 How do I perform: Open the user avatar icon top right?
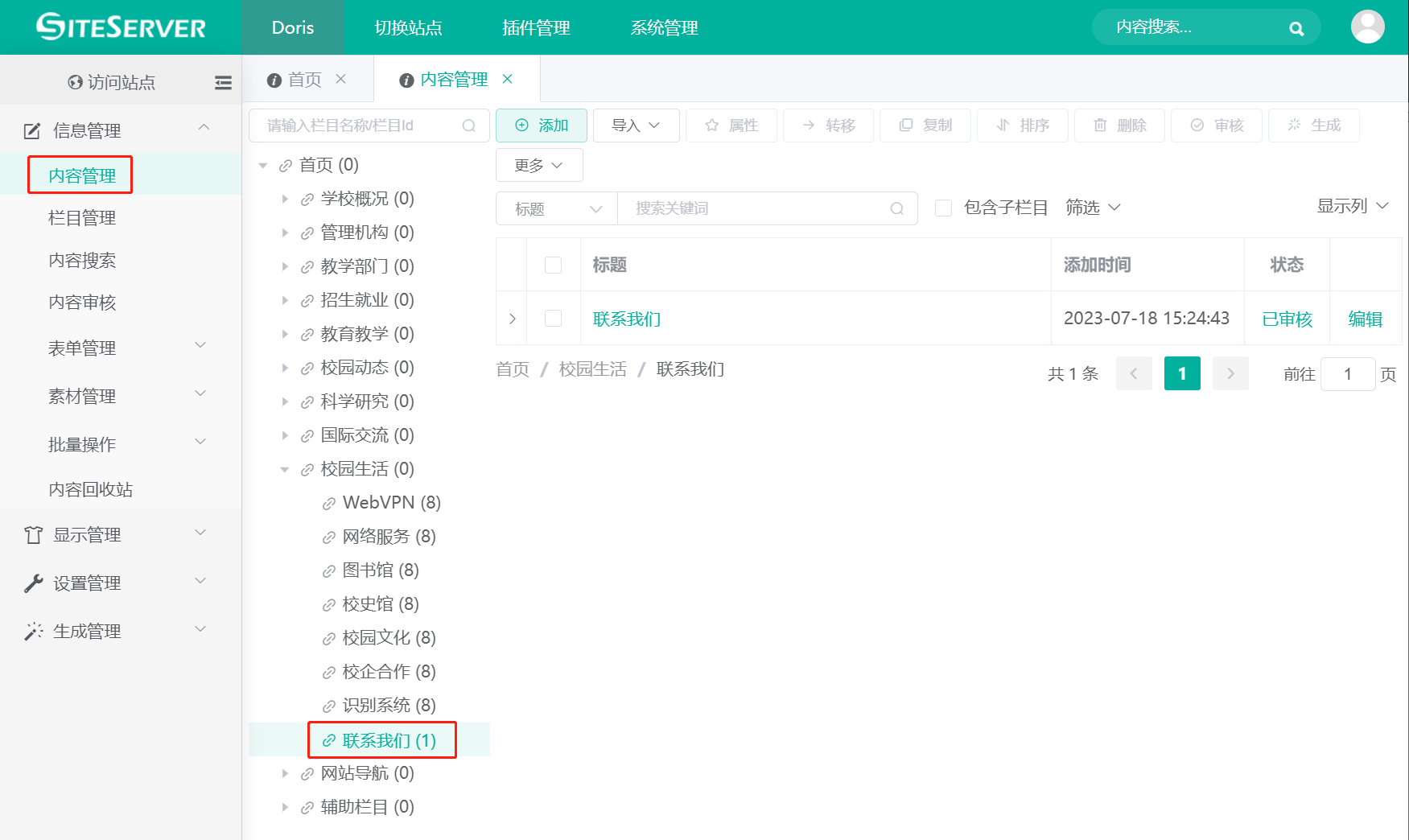(x=1368, y=27)
